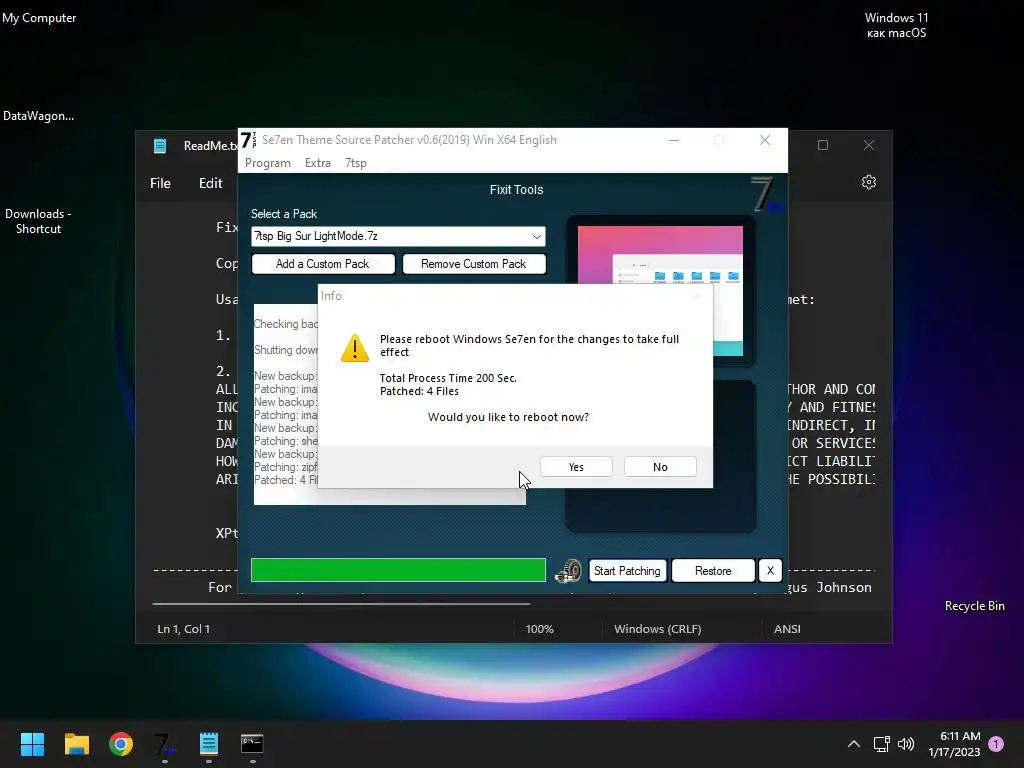This screenshot has width=1024, height=768.
Task: Show hidden system tray icons
Action: click(x=854, y=744)
